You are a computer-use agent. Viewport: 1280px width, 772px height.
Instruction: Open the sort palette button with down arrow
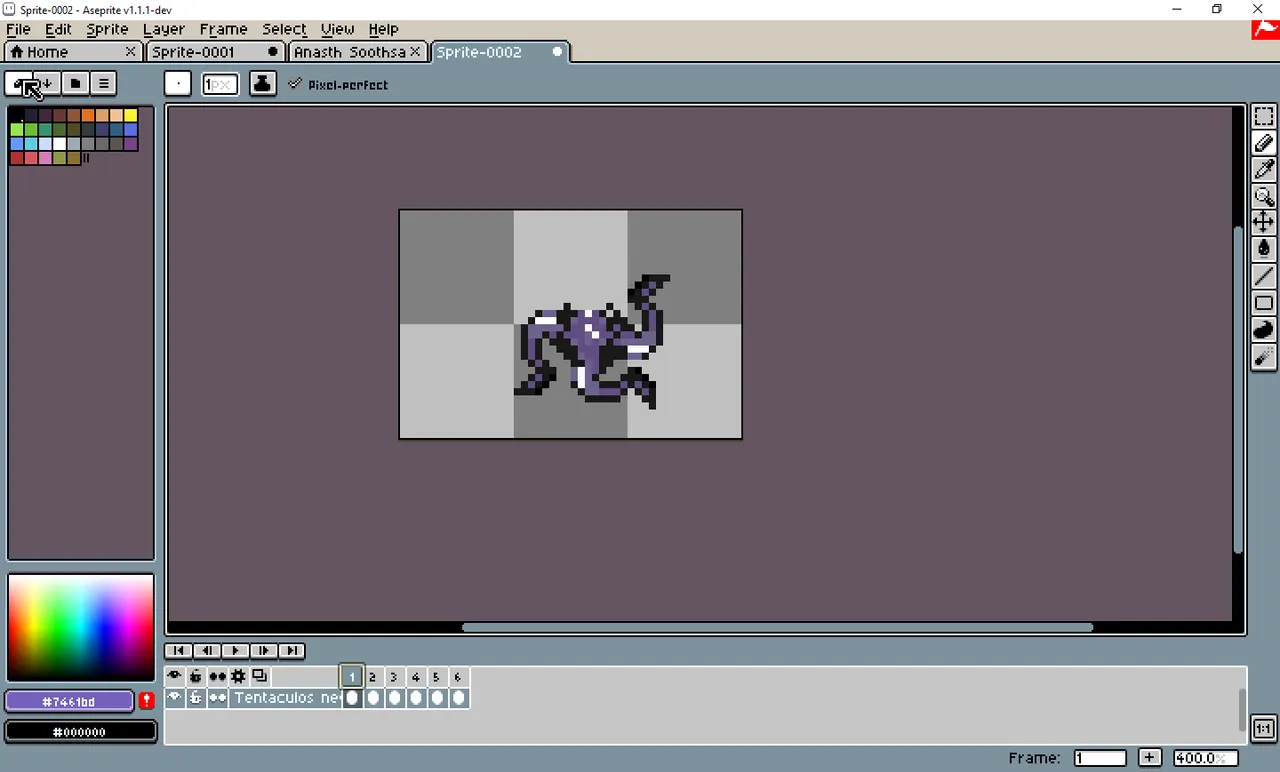click(x=47, y=83)
